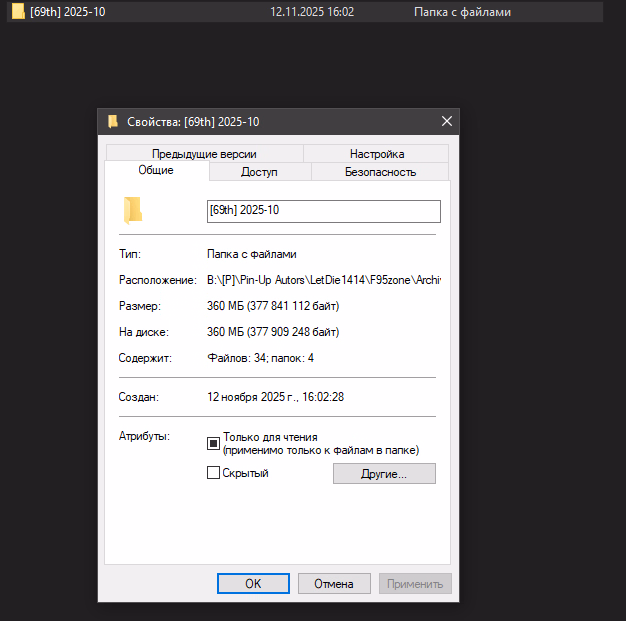Screen dimensions: 626x621
Task: Switch to the "Предыдущие версии" tab
Action: click(x=204, y=154)
